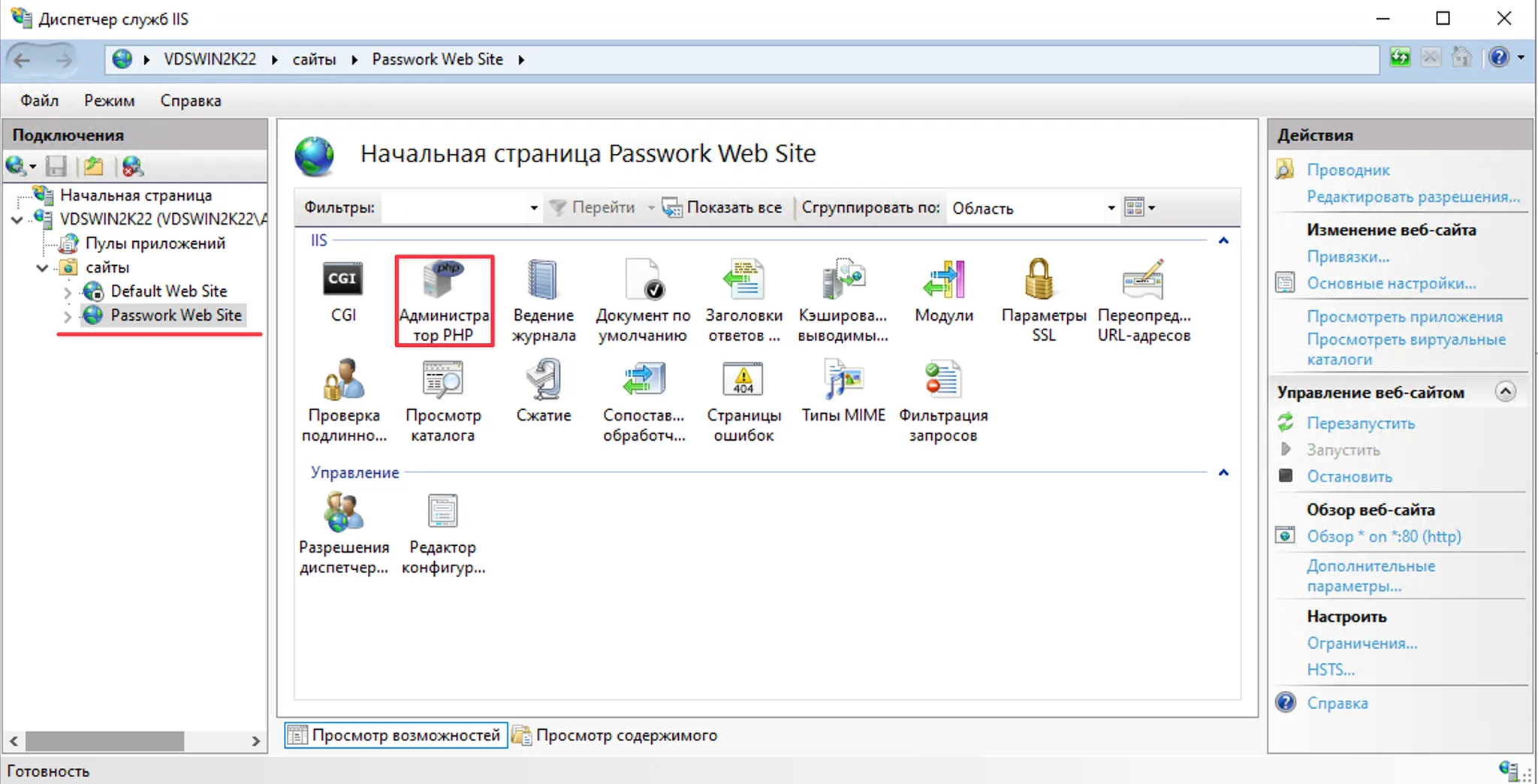Click the home toolbar icon
The width and height of the screenshot is (1538, 784).
[1461, 58]
